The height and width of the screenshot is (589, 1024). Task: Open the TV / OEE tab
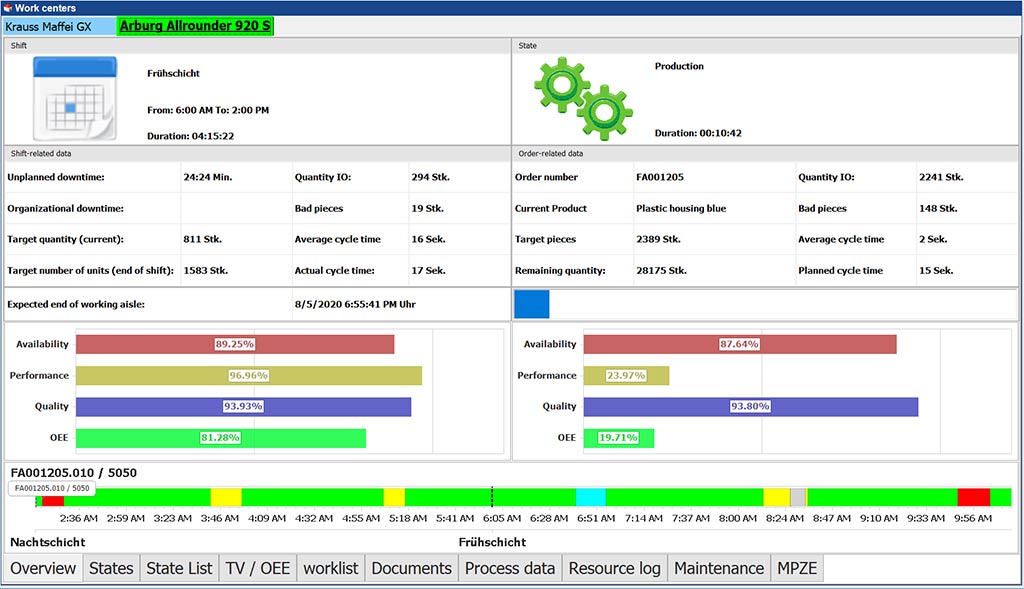(x=258, y=568)
